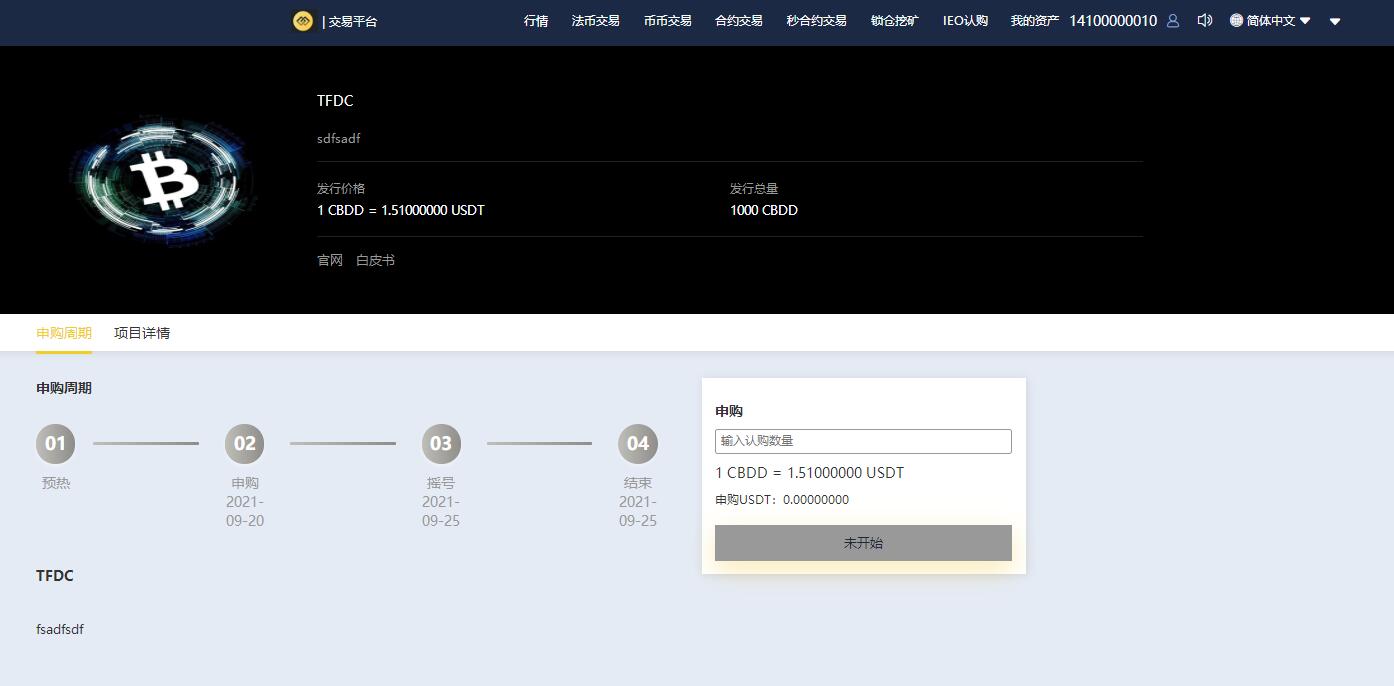Screen dimensions: 1394x686
Task: Click the TFDC project title in banner
Action: (335, 101)
